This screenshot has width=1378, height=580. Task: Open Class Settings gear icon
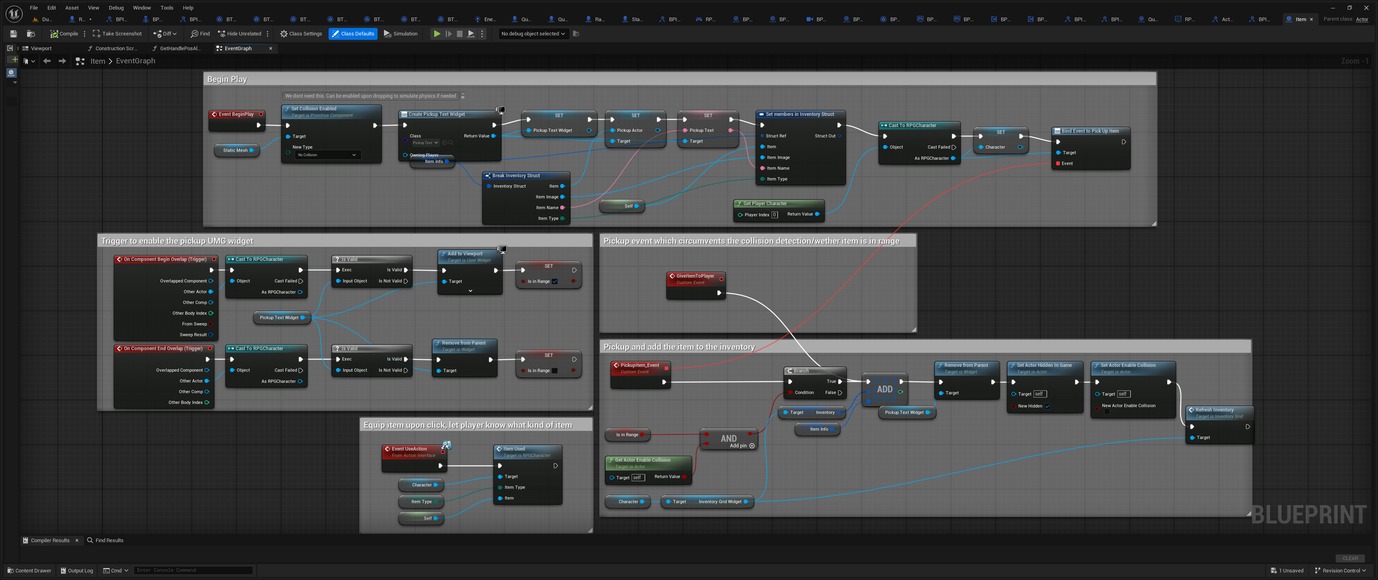coord(284,34)
